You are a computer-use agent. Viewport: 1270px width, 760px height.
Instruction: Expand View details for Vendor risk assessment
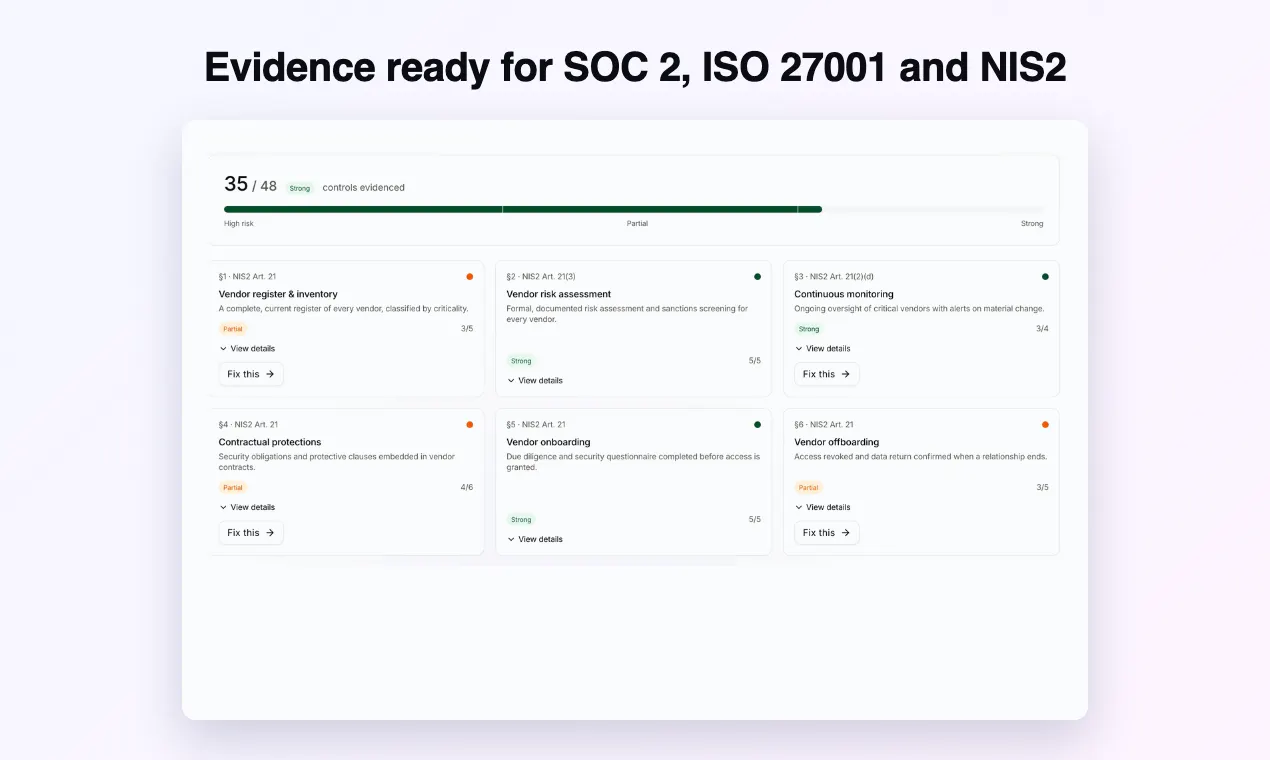tap(535, 381)
